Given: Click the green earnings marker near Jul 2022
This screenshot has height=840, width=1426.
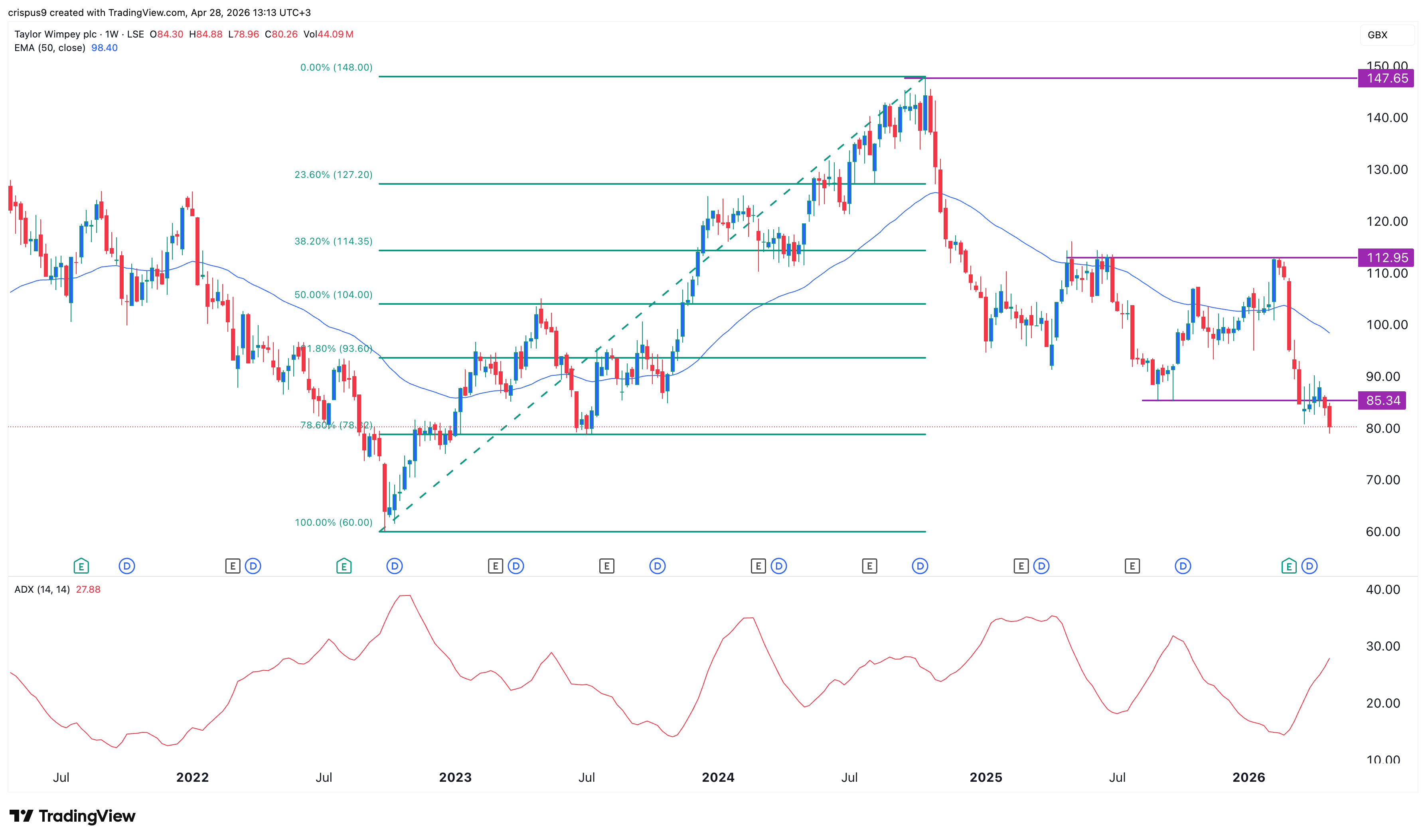Looking at the screenshot, I should coord(344,566).
